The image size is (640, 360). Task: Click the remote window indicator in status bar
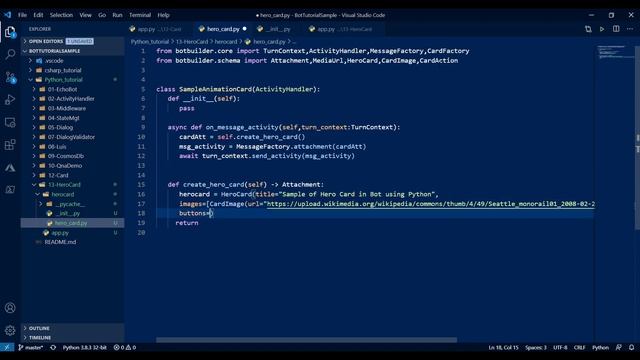7,347
